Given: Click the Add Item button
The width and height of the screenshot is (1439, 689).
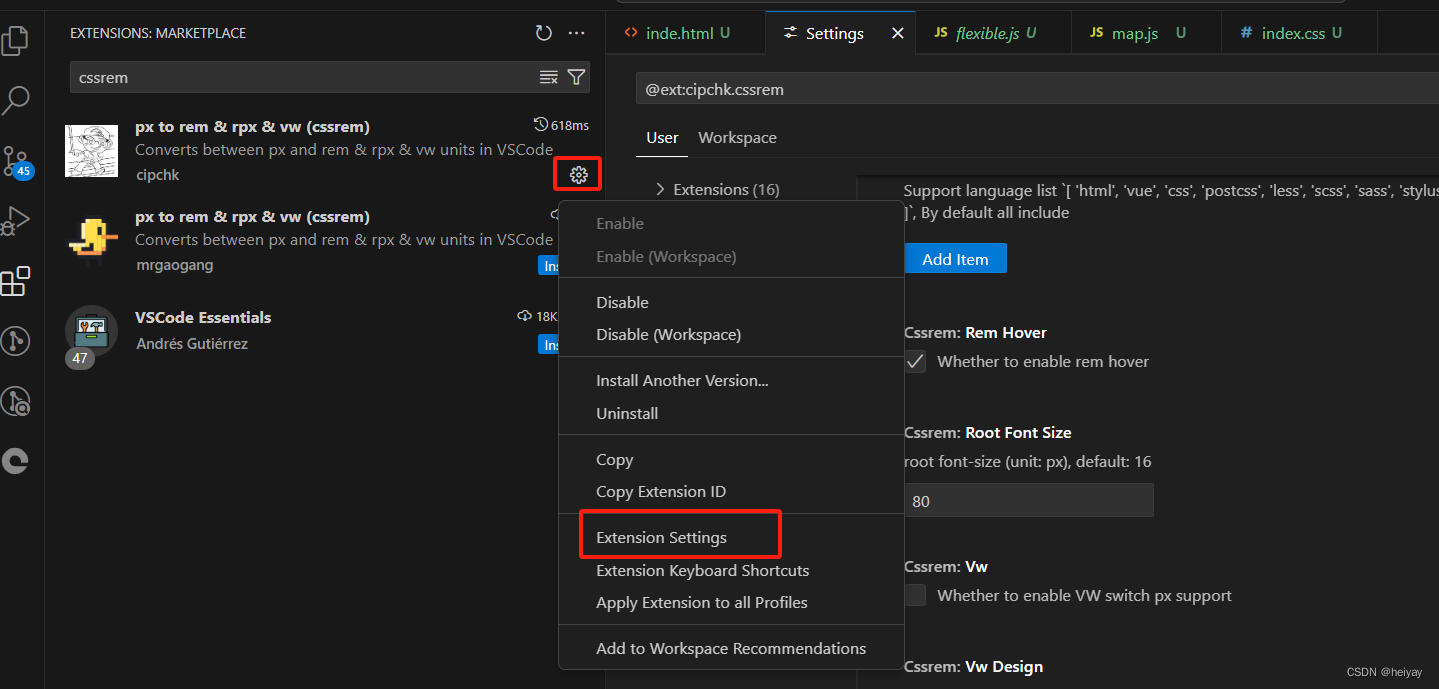Looking at the screenshot, I should tap(955, 259).
